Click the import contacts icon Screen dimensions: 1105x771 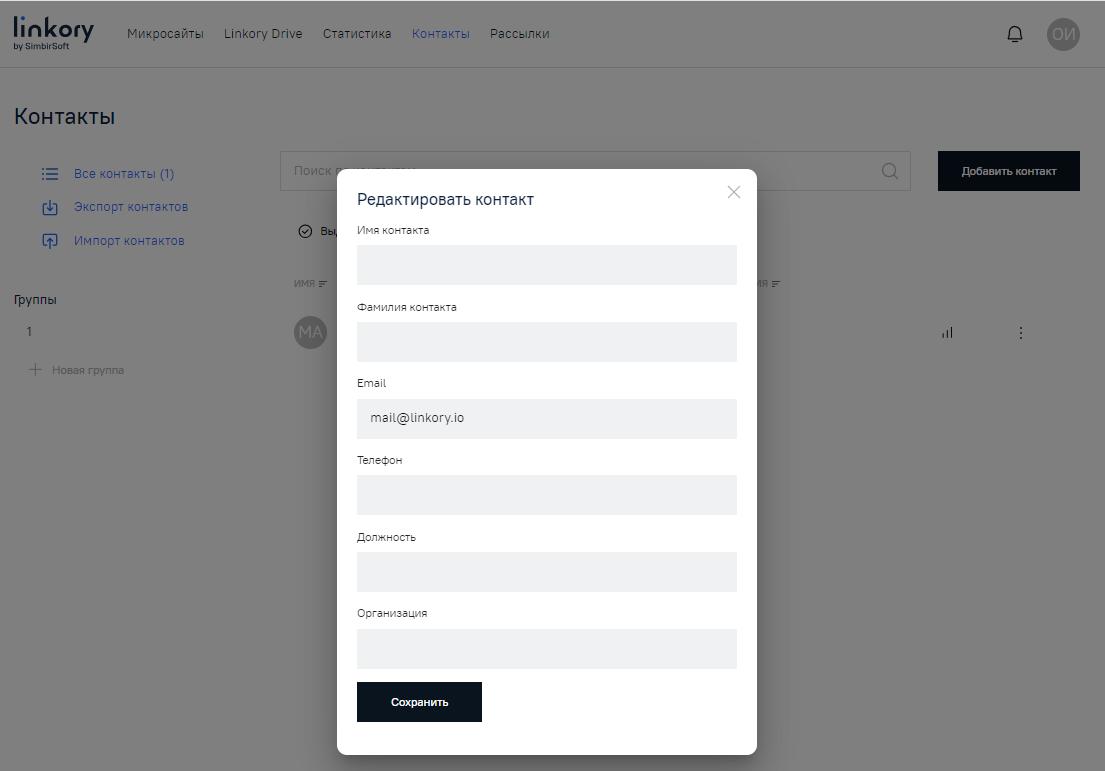point(50,241)
